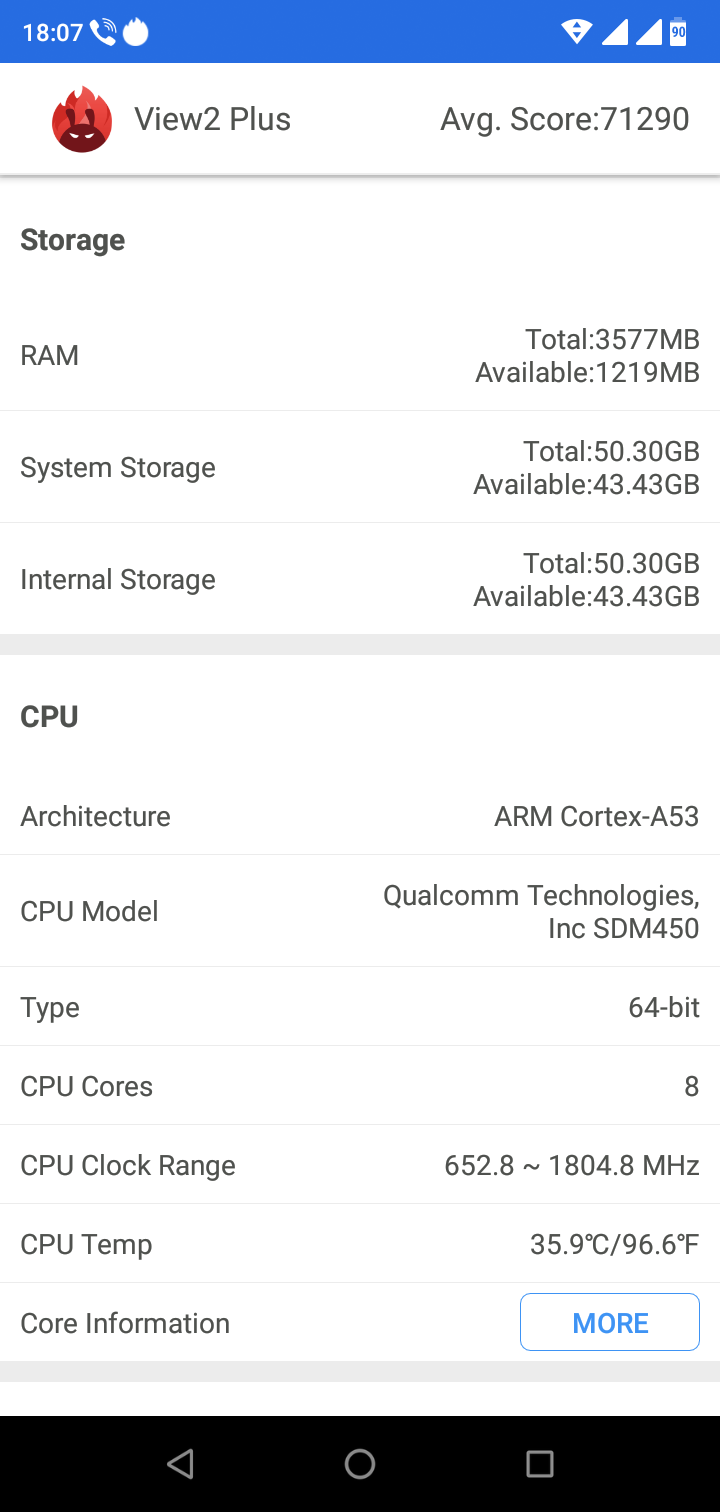Tap the CPU Temp reading row
The height and width of the screenshot is (1512, 720).
[x=360, y=1244]
